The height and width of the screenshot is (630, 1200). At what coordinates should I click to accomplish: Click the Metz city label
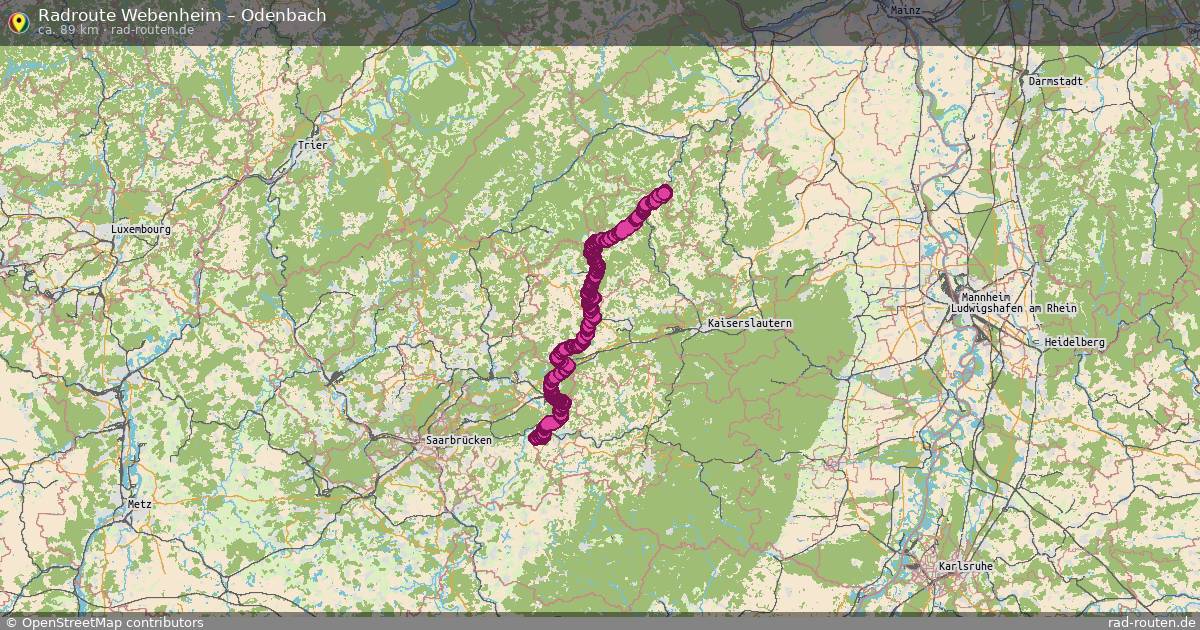[x=139, y=504]
